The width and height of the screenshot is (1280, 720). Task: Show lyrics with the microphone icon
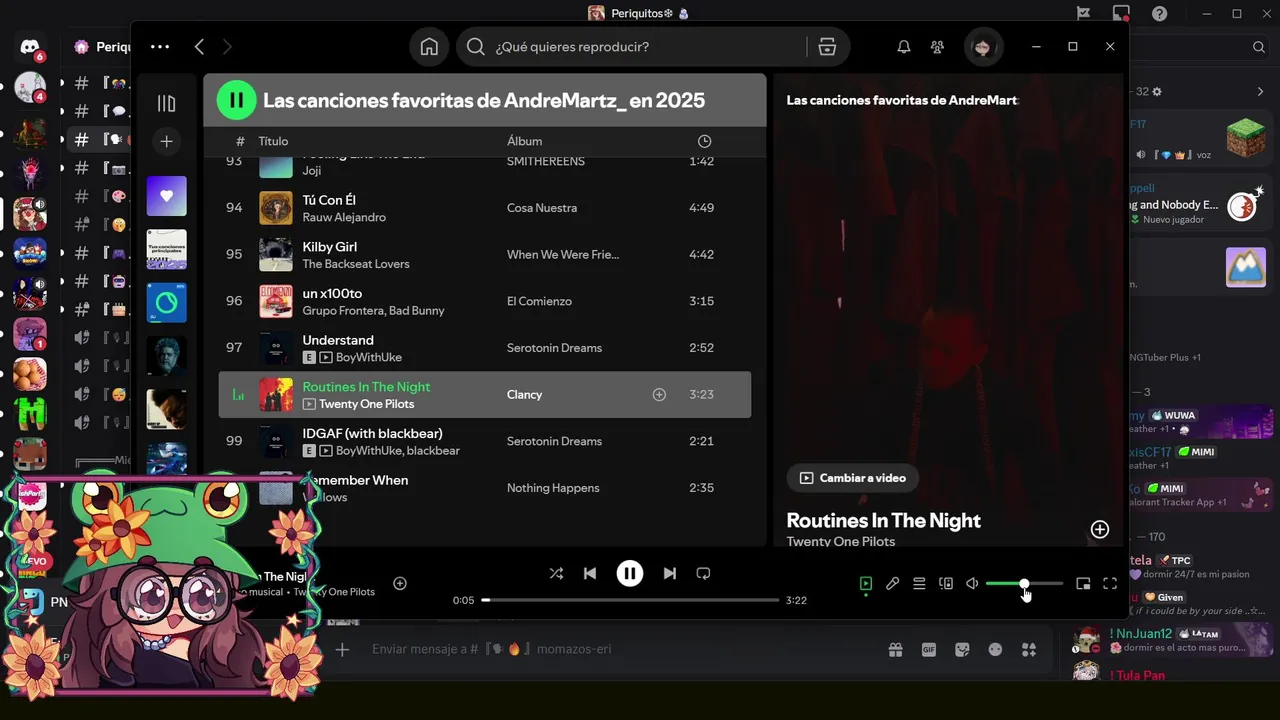click(892, 584)
